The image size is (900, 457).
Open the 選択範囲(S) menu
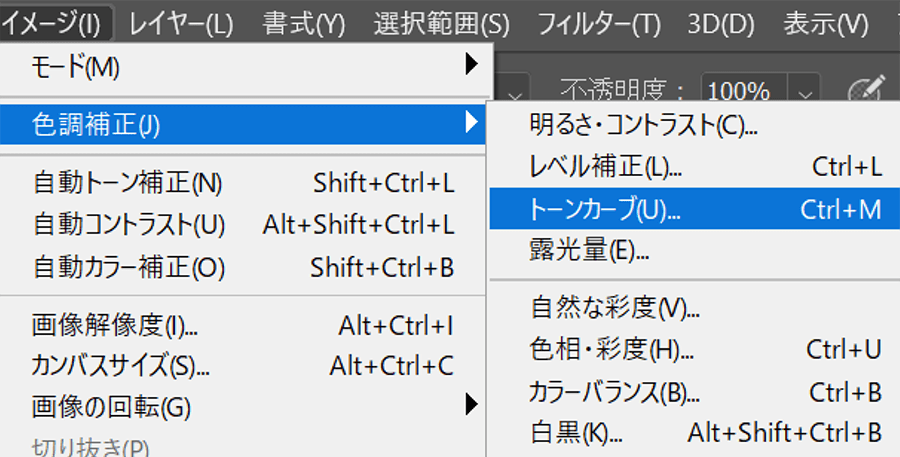pos(441,22)
